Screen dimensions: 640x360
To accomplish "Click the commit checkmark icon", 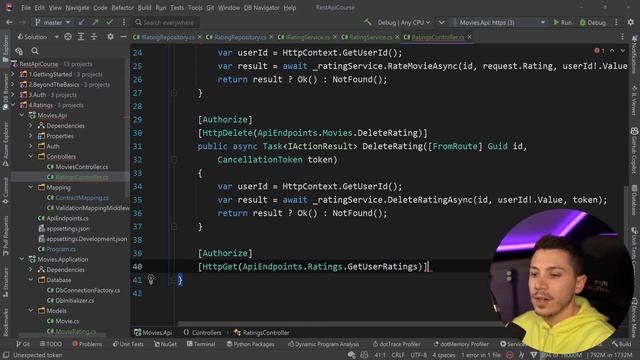I will pos(109,22).
